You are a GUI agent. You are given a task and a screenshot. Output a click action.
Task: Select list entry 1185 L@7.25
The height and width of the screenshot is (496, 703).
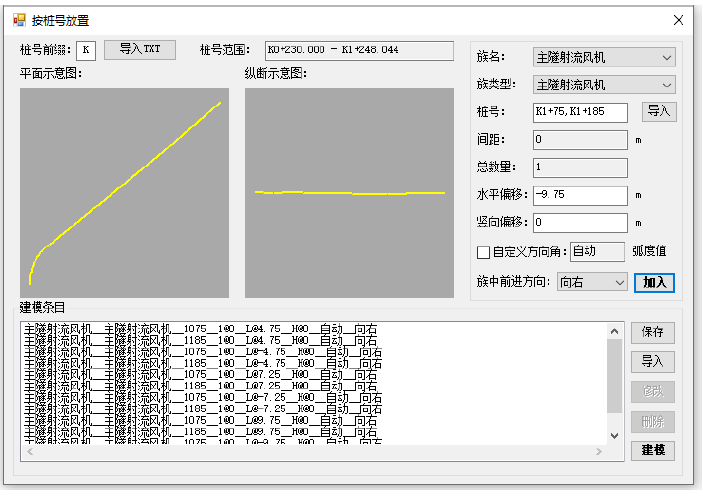tap(200, 386)
